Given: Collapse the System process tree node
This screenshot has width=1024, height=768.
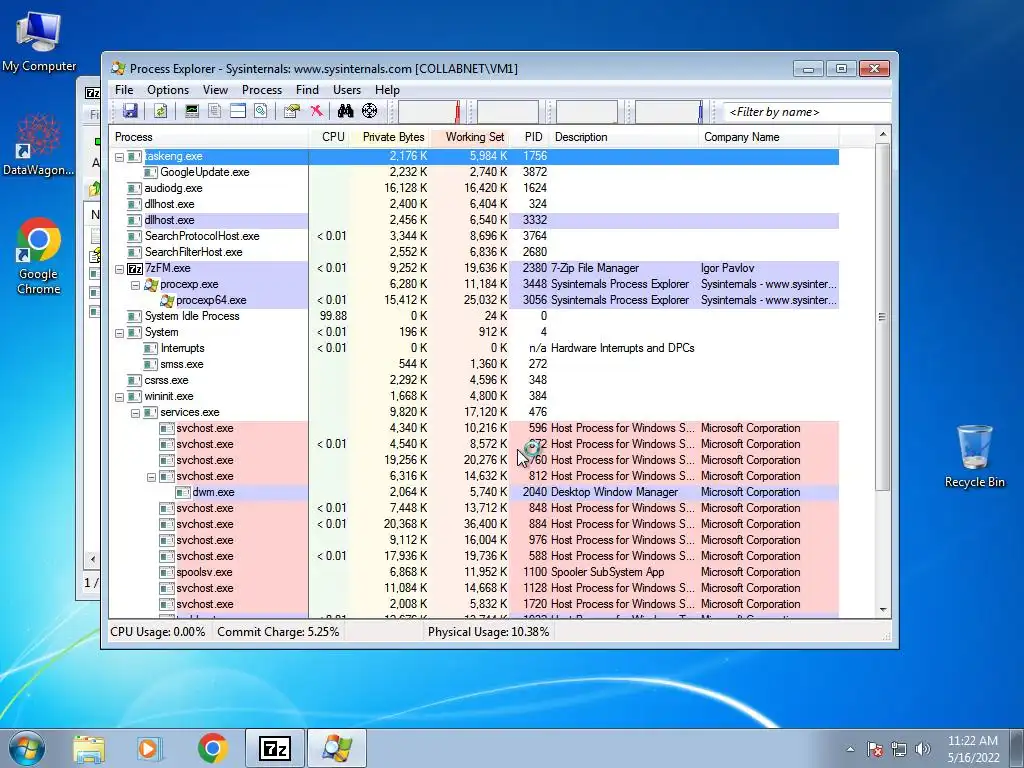Looking at the screenshot, I should click(x=120, y=333).
